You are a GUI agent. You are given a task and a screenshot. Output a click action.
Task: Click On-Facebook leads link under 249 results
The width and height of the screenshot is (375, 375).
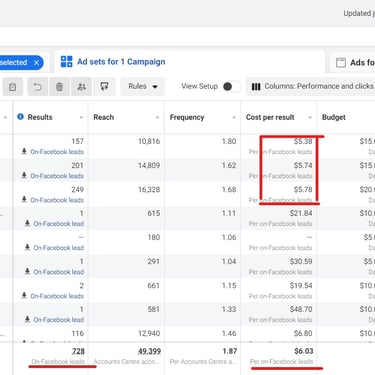coord(57,200)
